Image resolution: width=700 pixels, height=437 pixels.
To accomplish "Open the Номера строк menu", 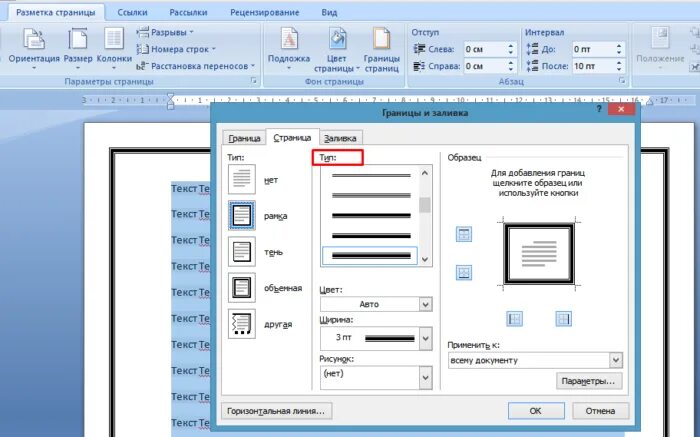I will 176,49.
